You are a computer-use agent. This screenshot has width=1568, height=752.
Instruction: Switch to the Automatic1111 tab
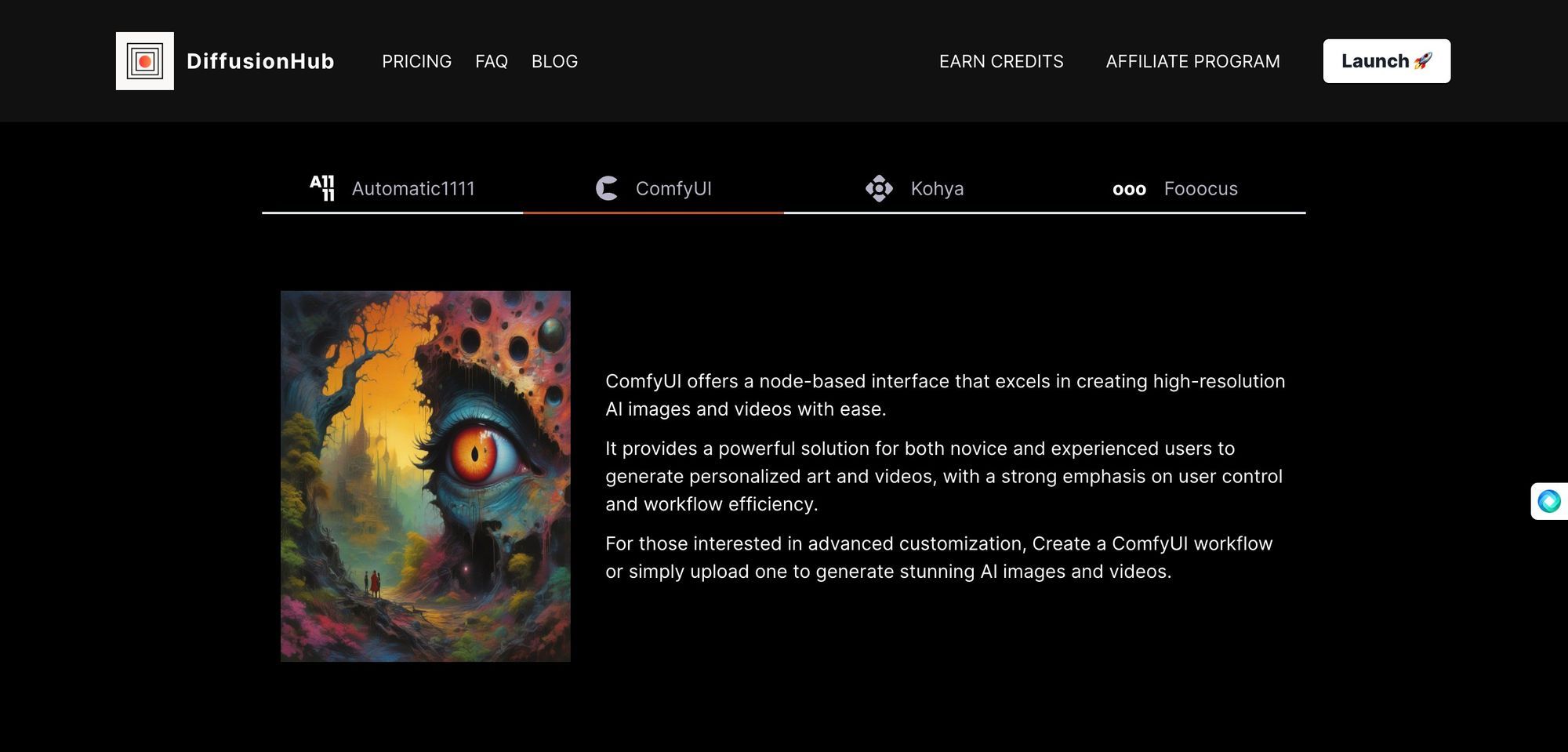point(392,188)
